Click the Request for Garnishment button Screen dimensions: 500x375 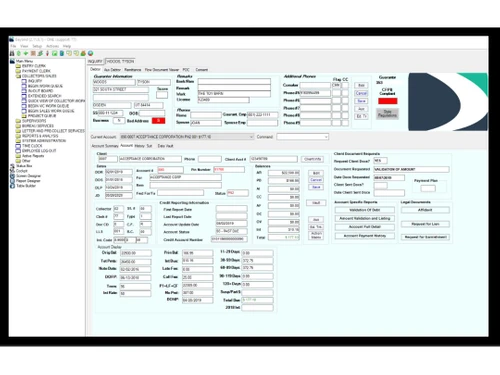pyautogui.click(x=425, y=237)
